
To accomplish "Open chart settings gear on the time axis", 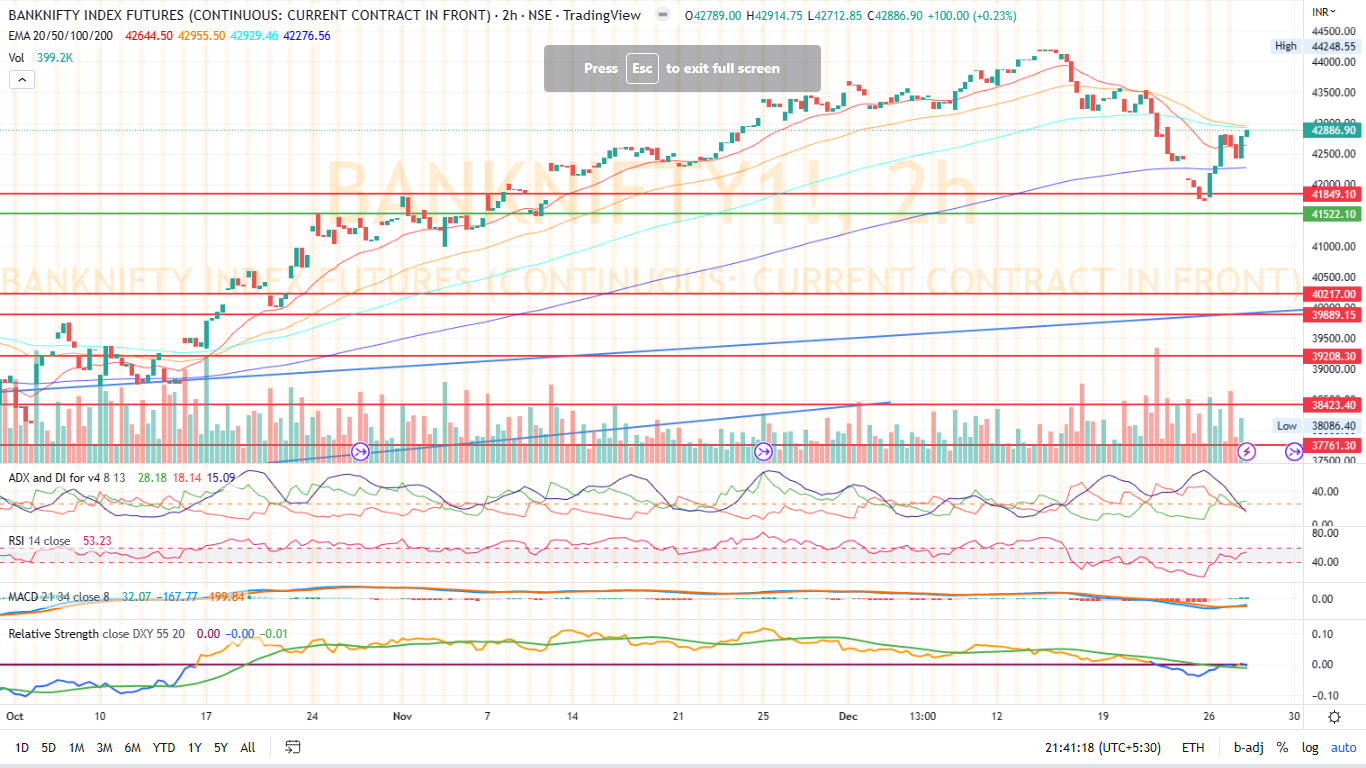I will [x=1334, y=717].
